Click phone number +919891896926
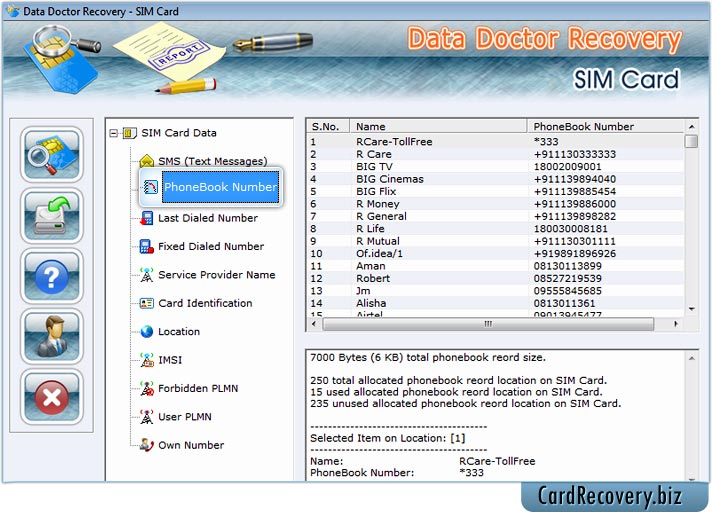The image size is (712, 512). (x=575, y=253)
